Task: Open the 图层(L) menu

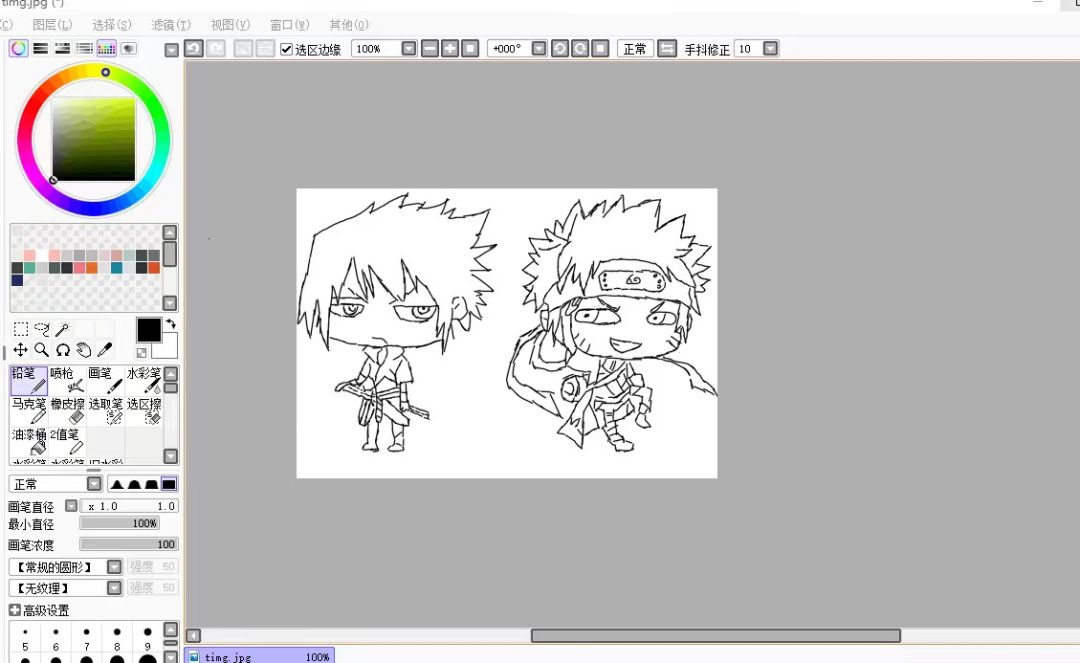Action: point(52,24)
